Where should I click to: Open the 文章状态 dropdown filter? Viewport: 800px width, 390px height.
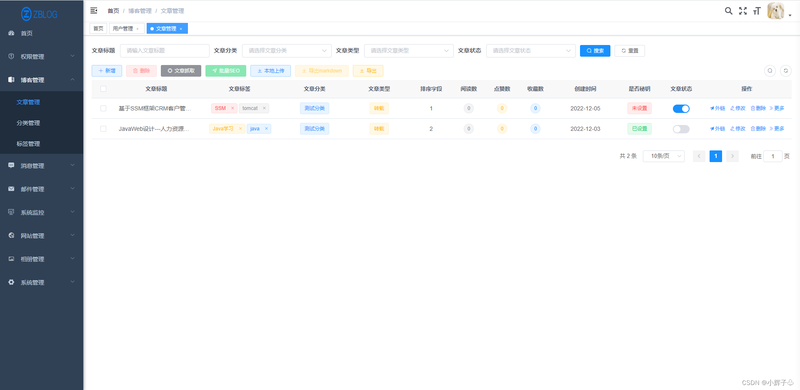pyautogui.click(x=531, y=51)
